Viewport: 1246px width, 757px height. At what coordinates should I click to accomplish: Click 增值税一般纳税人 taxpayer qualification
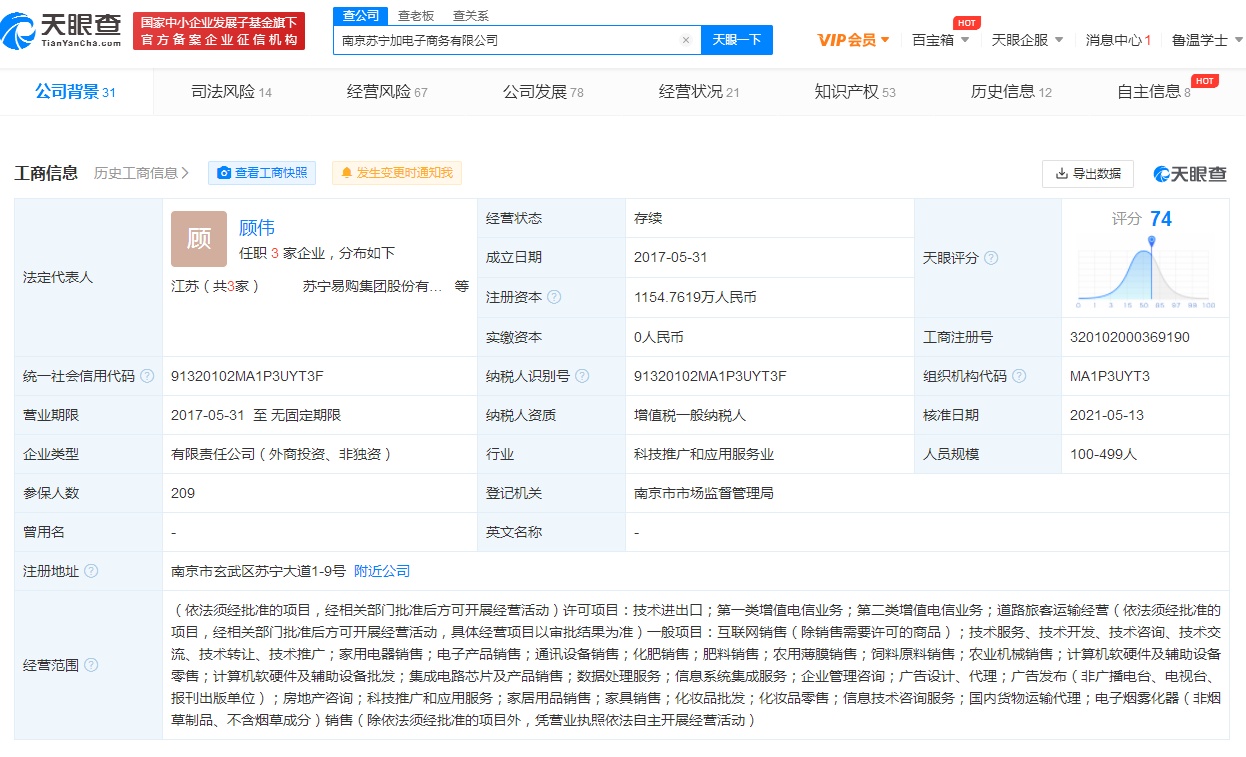(x=689, y=415)
